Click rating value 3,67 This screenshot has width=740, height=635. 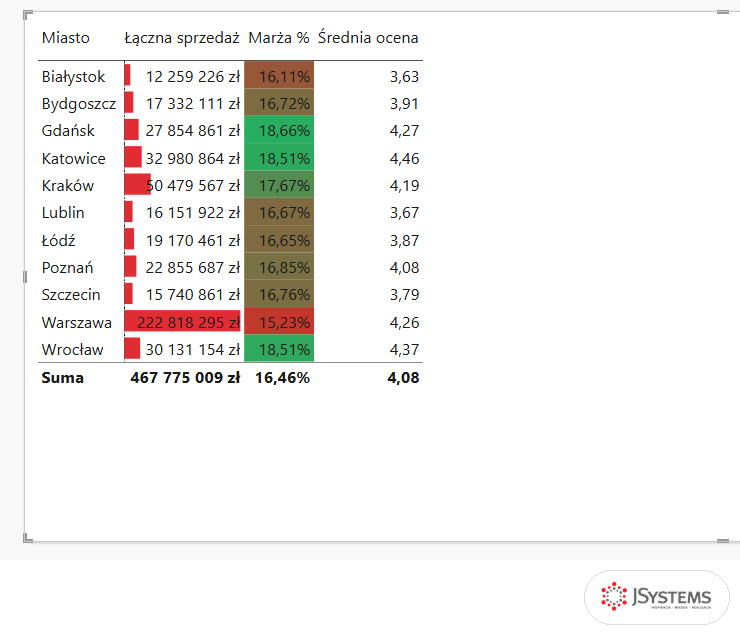pyautogui.click(x=404, y=213)
